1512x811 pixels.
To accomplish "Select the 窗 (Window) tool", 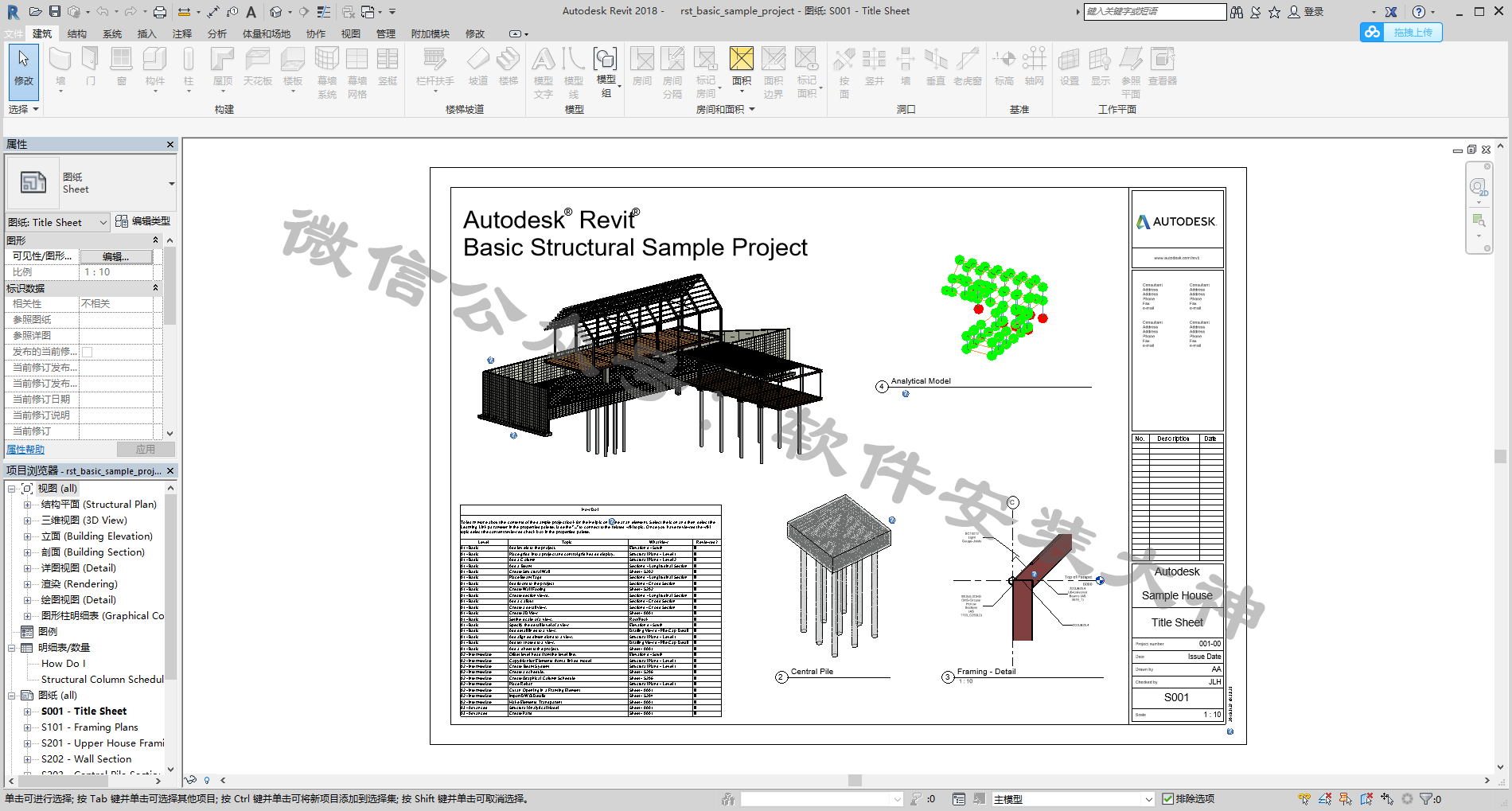I will click(121, 67).
